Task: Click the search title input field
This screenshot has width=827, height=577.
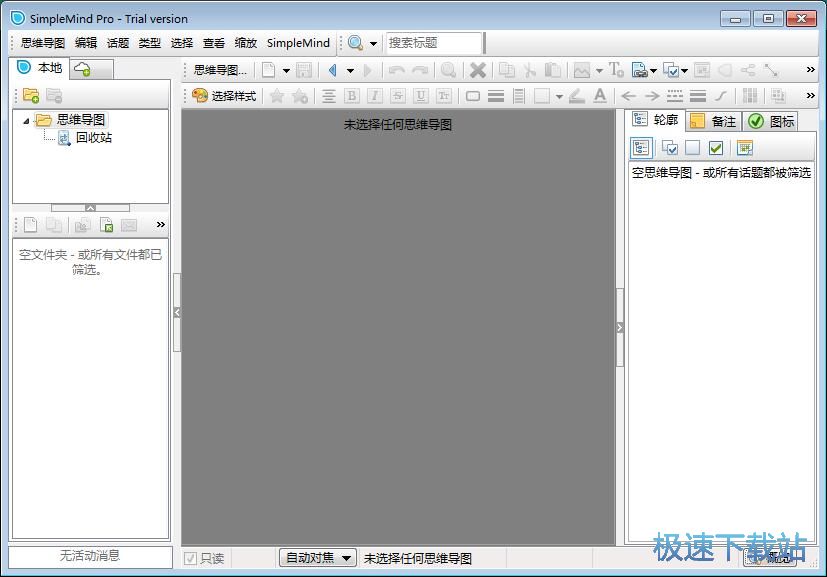Action: click(x=433, y=43)
